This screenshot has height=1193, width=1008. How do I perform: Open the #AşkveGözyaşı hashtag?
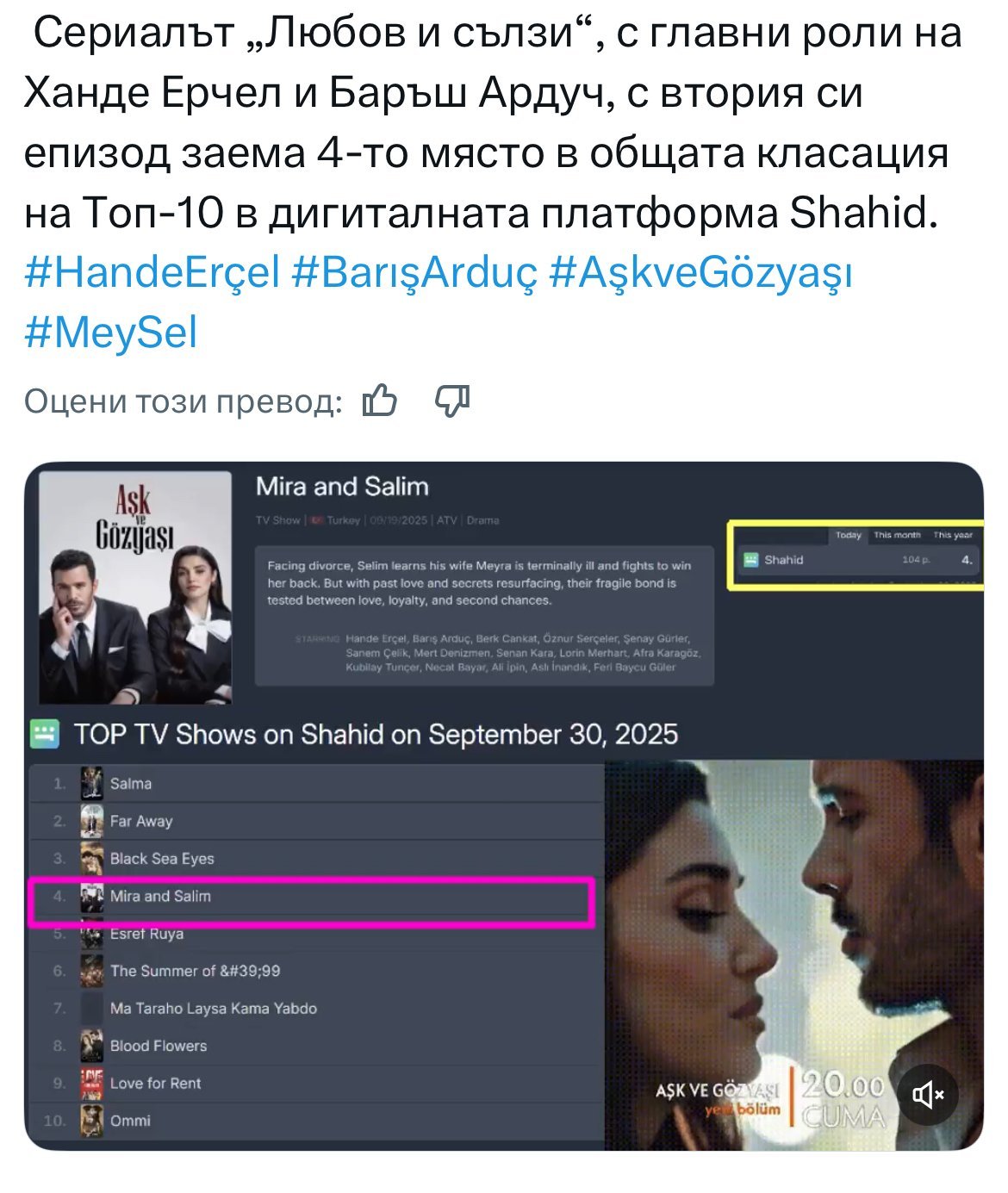pos(700,273)
